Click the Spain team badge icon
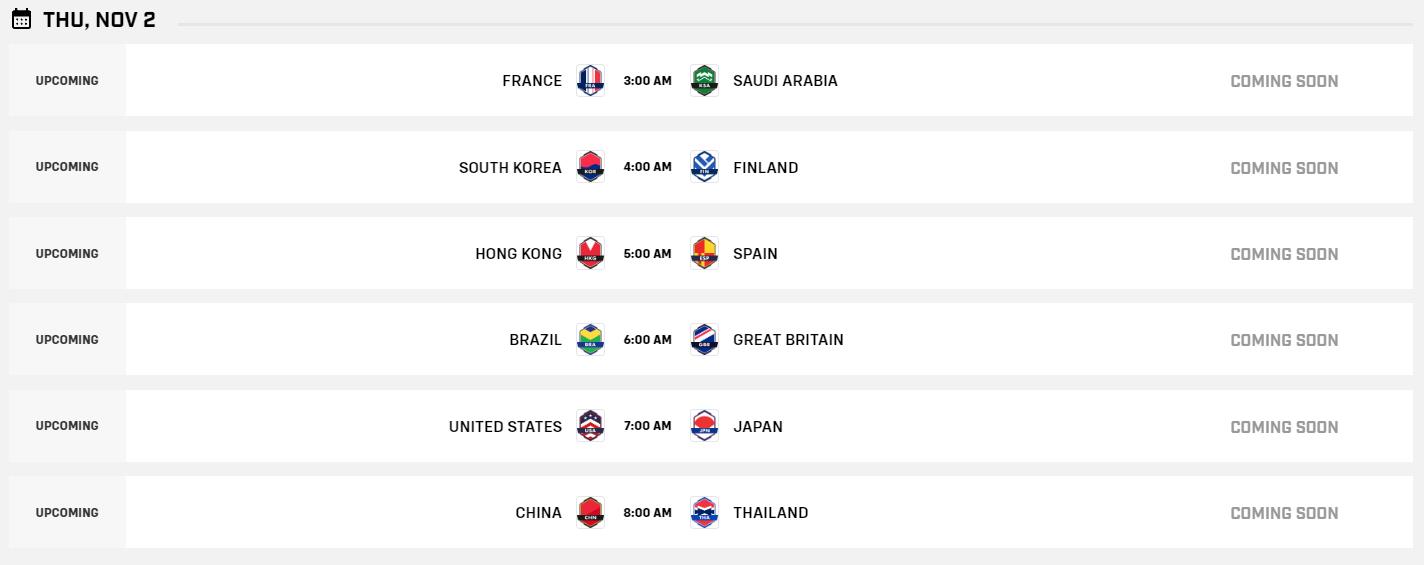The width and height of the screenshot is (1424, 565). point(704,254)
